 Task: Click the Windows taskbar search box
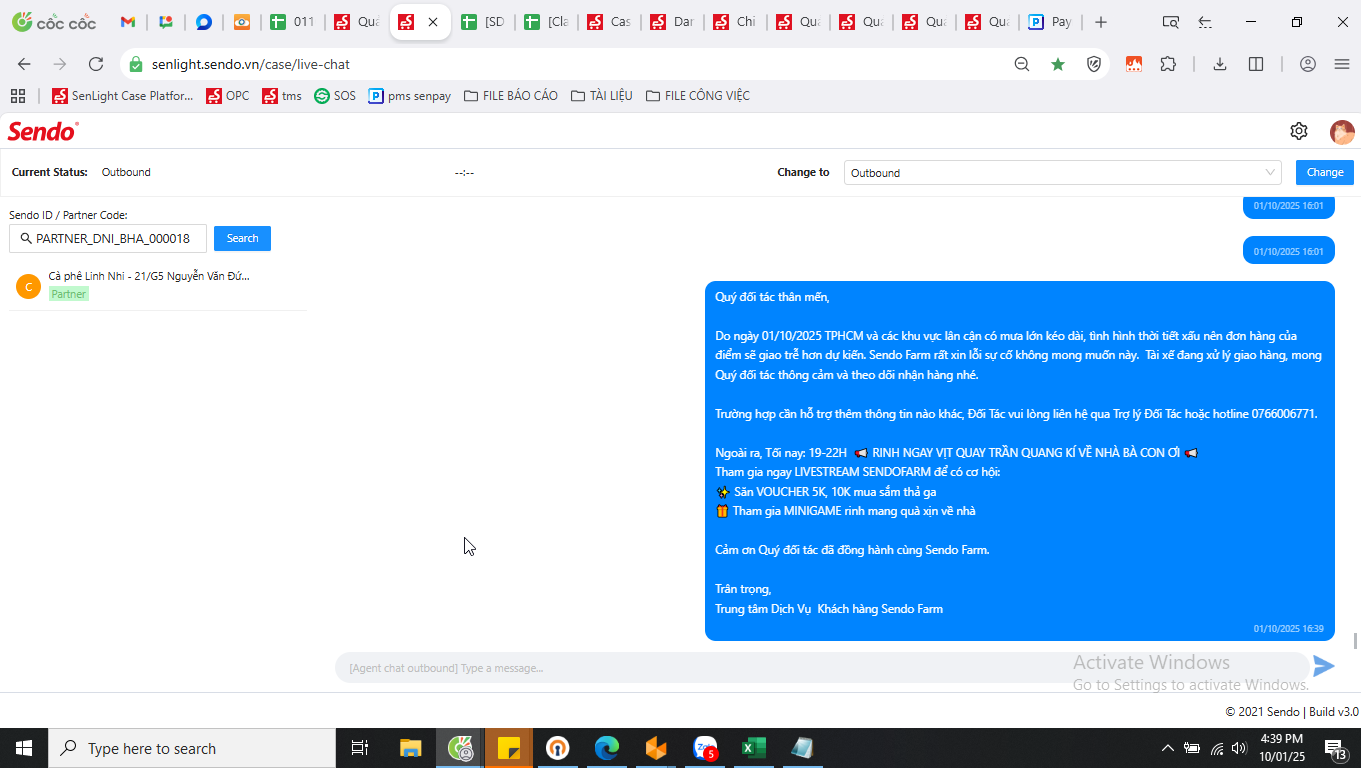click(x=192, y=748)
